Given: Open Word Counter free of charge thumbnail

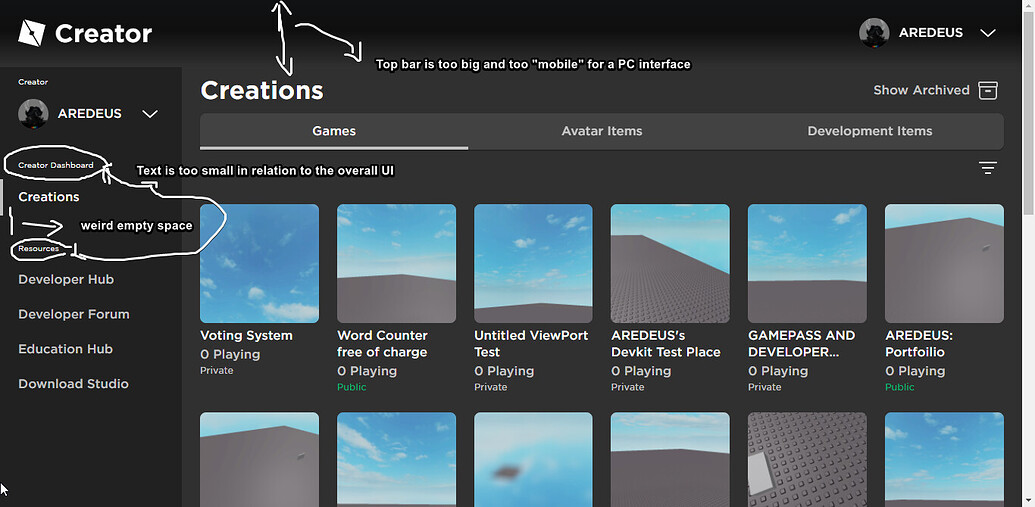Looking at the screenshot, I should click(x=396, y=263).
